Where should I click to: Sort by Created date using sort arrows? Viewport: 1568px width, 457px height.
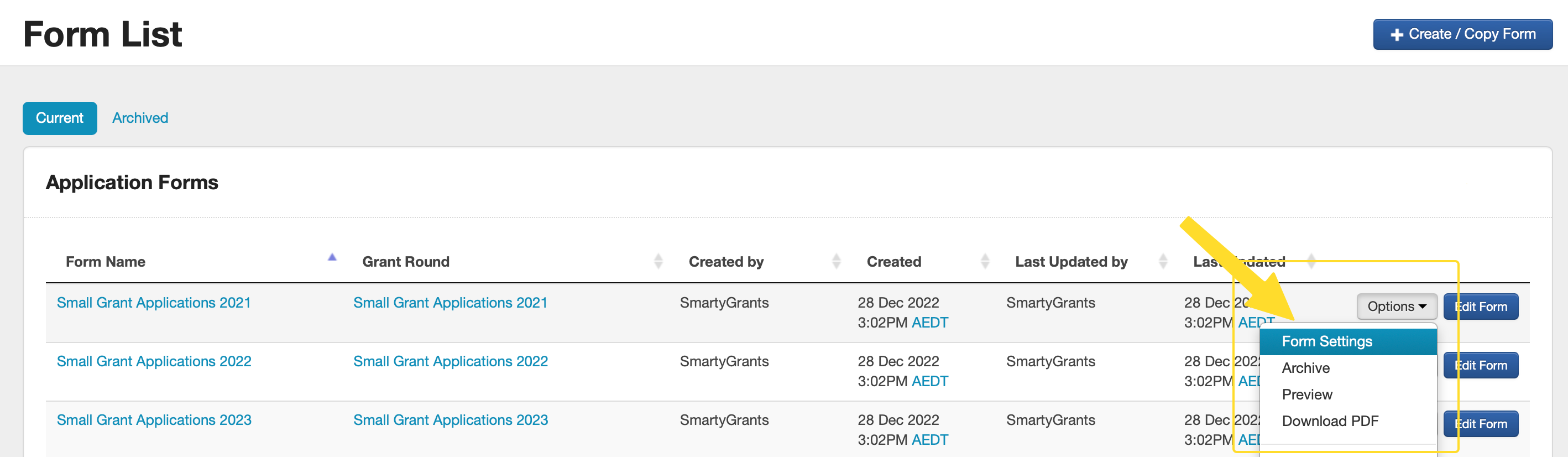coord(985,262)
